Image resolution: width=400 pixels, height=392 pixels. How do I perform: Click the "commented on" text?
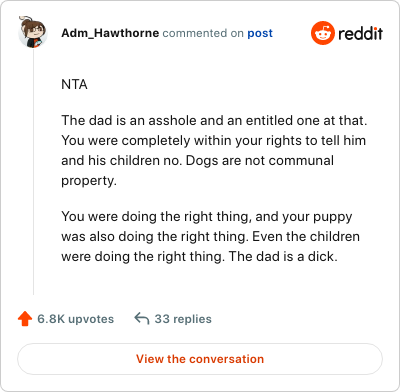(x=203, y=33)
